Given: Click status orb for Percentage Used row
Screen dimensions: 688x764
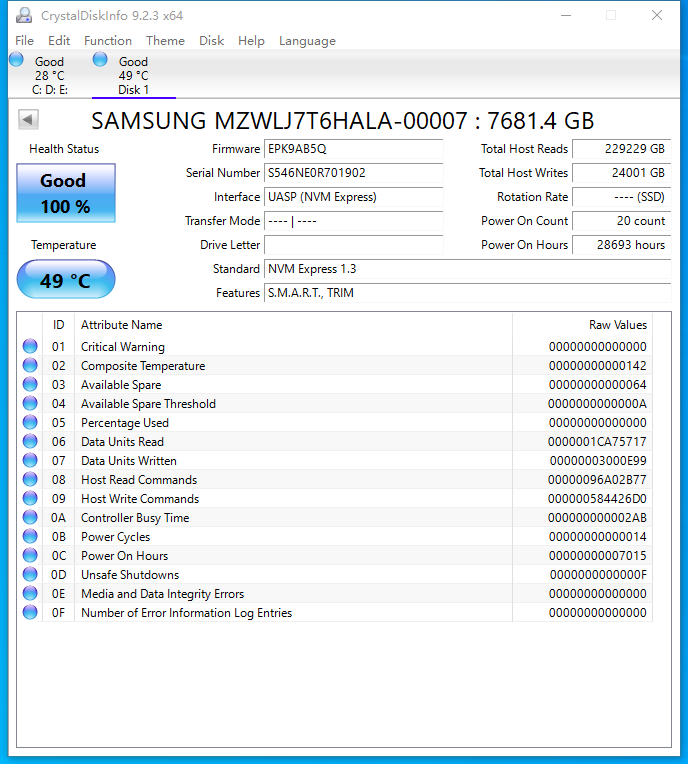Looking at the screenshot, I should click(x=30, y=422).
